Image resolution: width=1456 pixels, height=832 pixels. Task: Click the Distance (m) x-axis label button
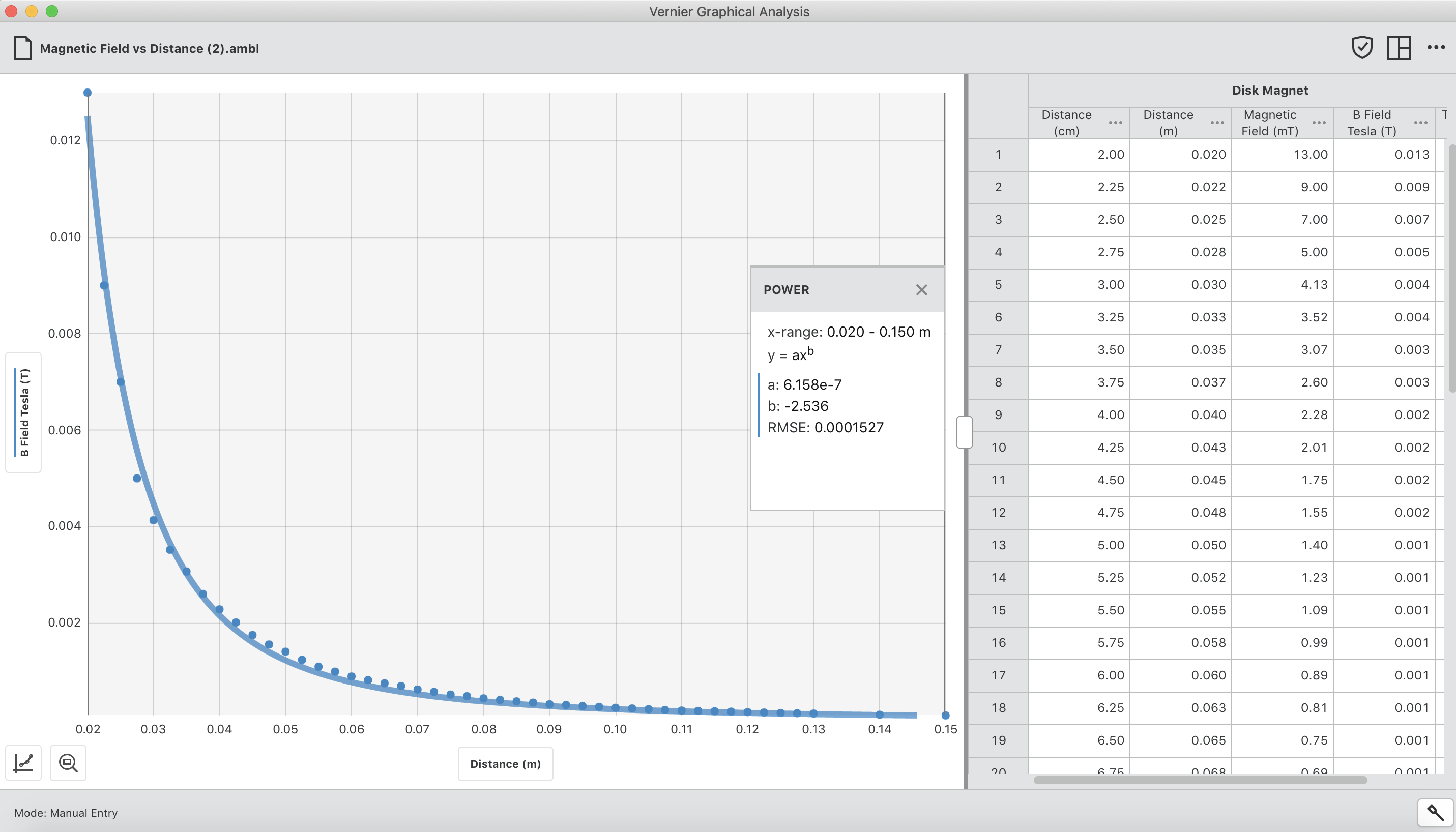click(505, 764)
